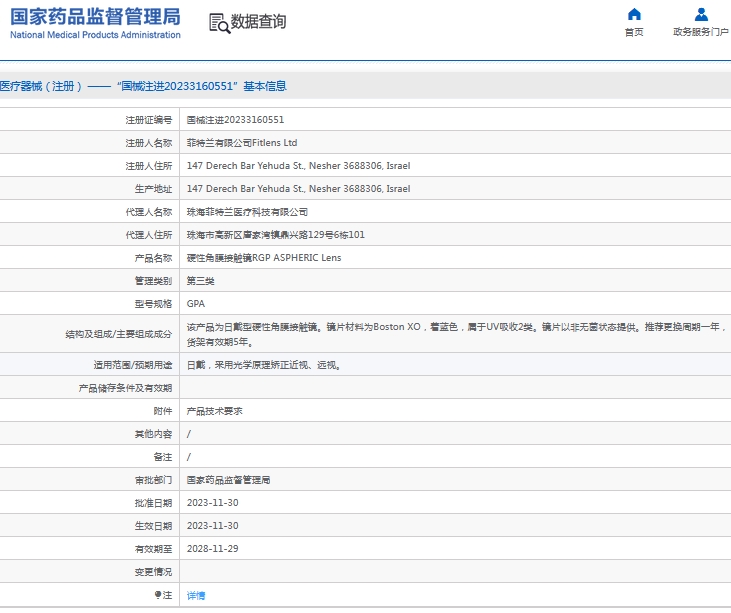Image resolution: width=731 pixels, height=613 pixels.
Task: Click the 批准日期 label
Action: (x=153, y=503)
